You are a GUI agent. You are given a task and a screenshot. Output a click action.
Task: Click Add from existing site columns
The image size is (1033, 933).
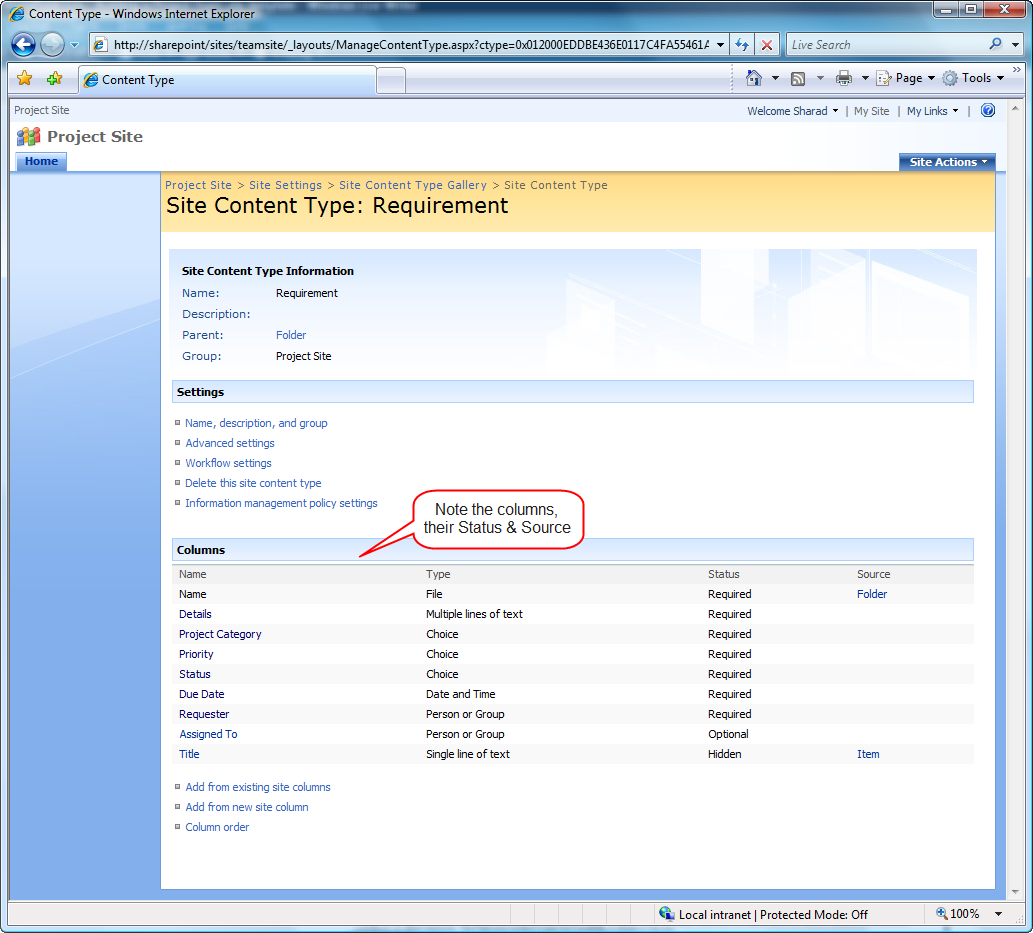coord(258,787)
